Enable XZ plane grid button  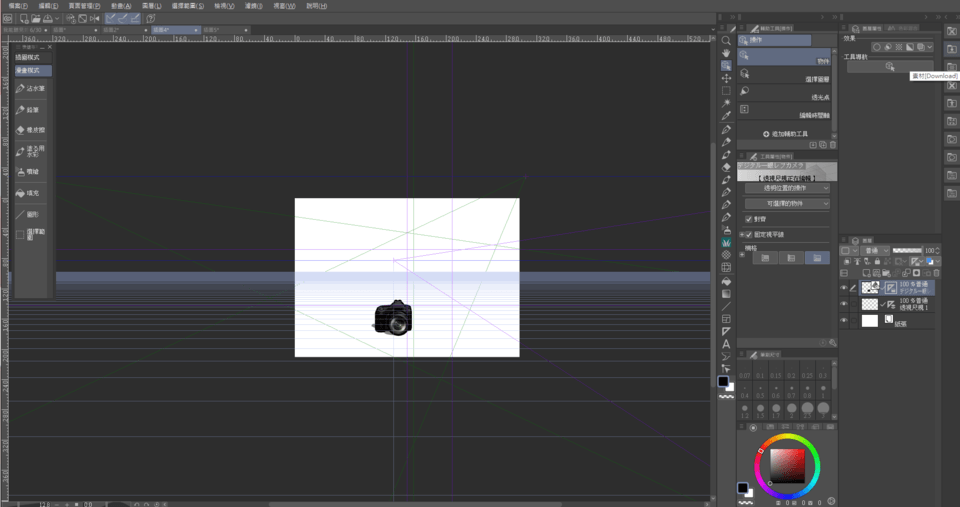click(x=817, y=258)
